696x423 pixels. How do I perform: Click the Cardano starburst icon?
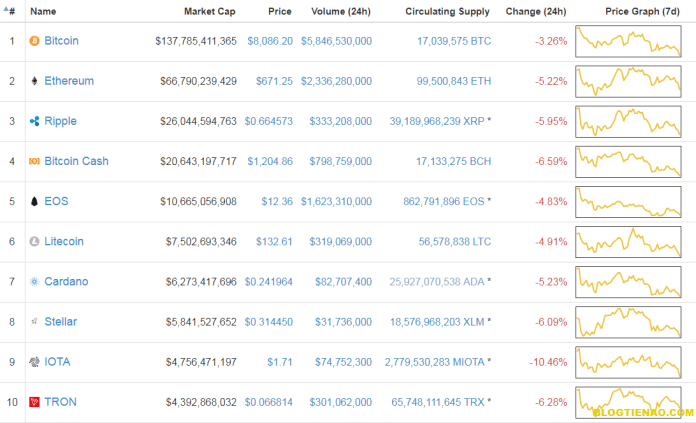tap(34, 281)
